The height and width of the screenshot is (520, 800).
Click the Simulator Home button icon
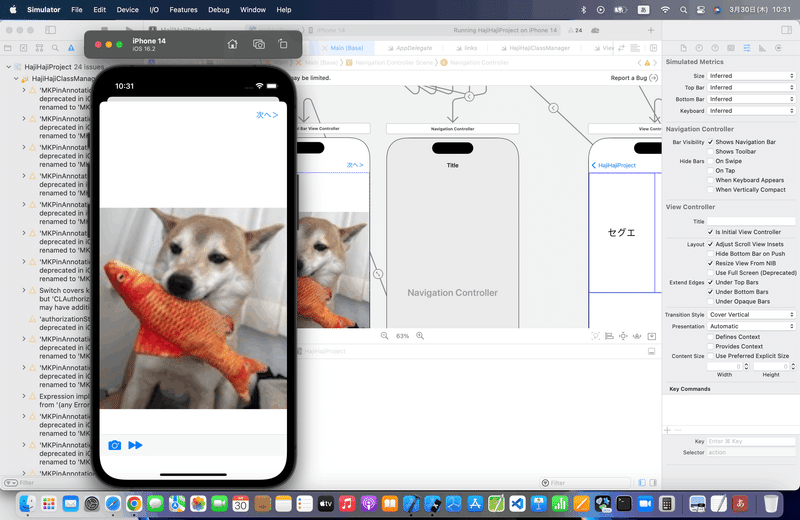click(x=232, y=44)
